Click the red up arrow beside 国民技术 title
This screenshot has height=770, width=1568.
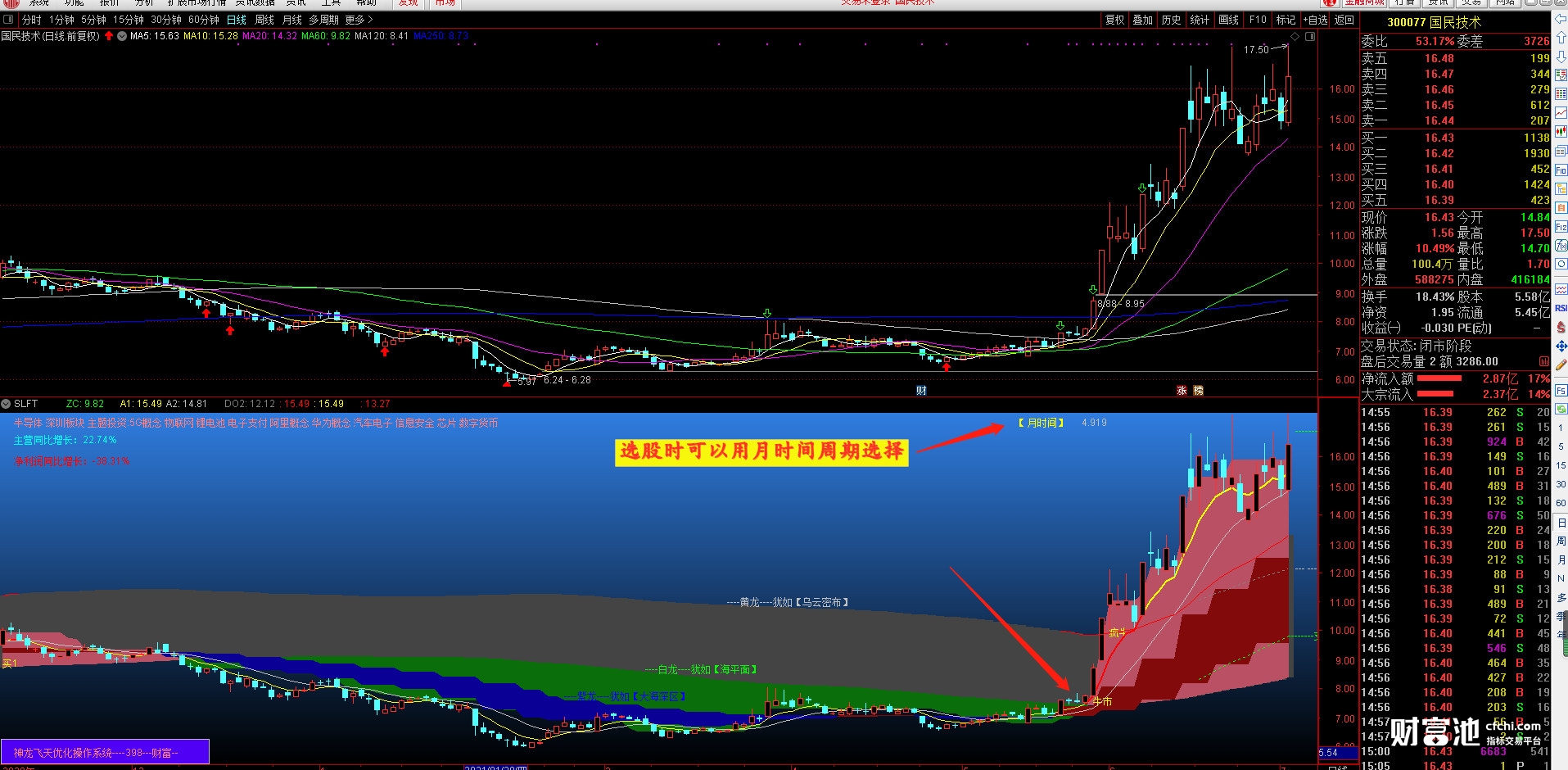point(109,36)
